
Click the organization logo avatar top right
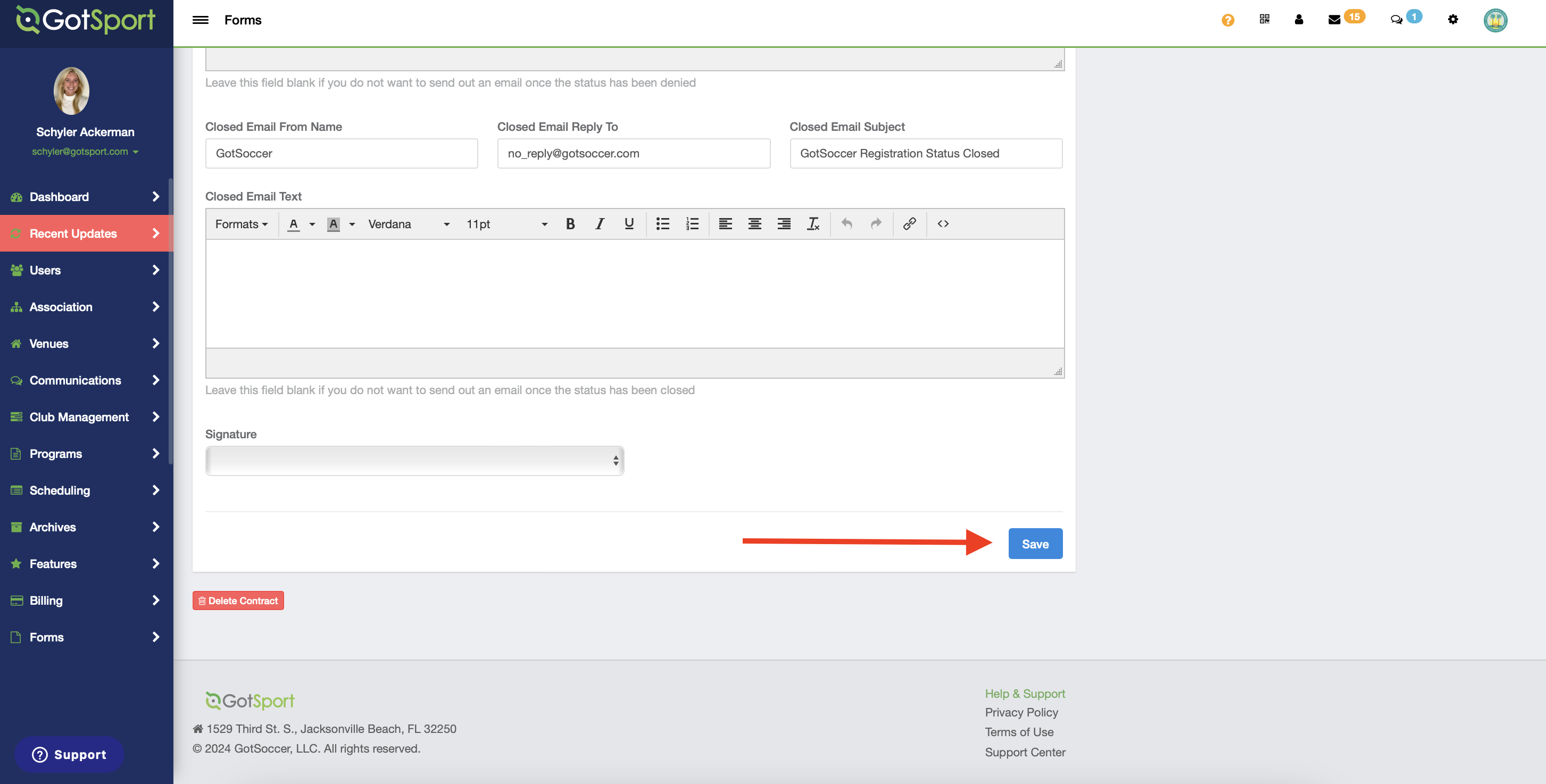pyautogui.click(x=1495, y=20)
